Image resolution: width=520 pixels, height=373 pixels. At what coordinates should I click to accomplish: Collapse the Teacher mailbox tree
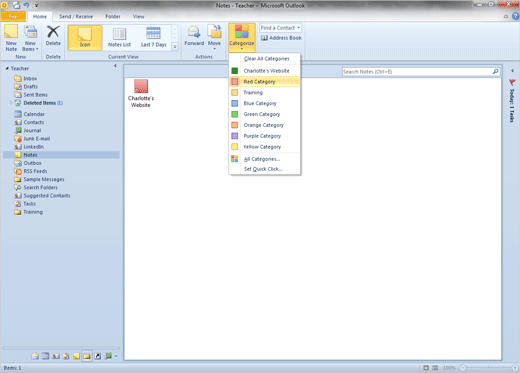click(7, 68)
